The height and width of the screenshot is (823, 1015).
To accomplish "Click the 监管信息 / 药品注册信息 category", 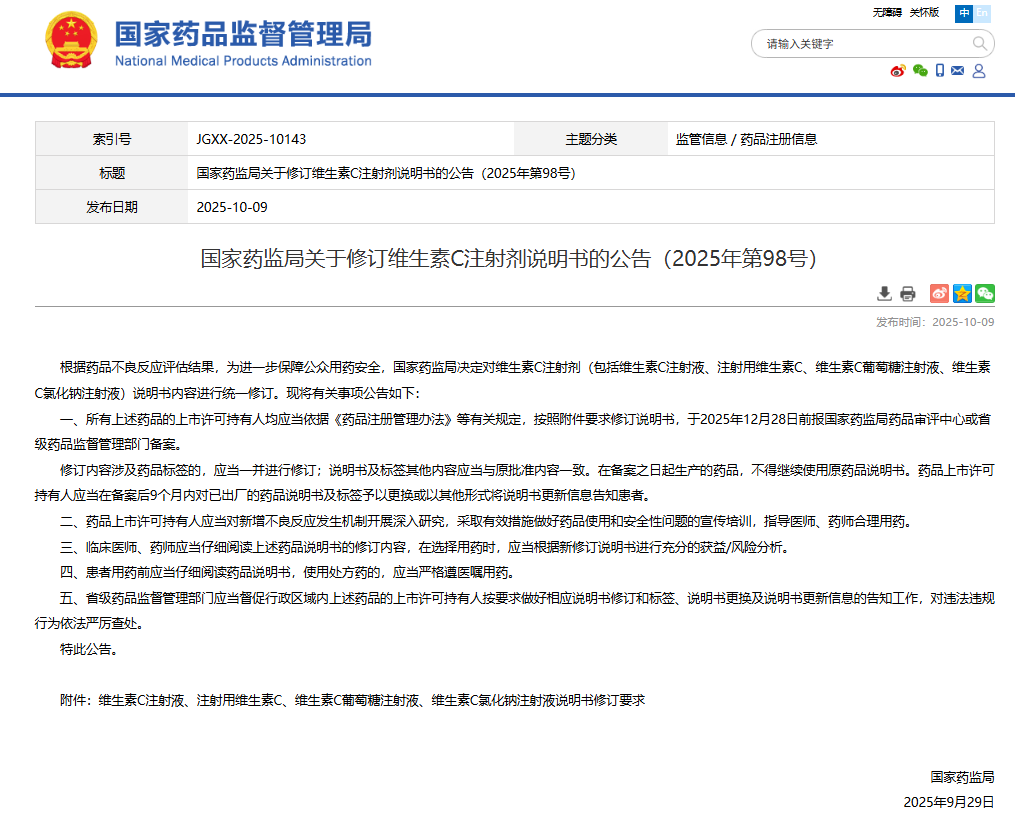I will [x=746, y=139].
